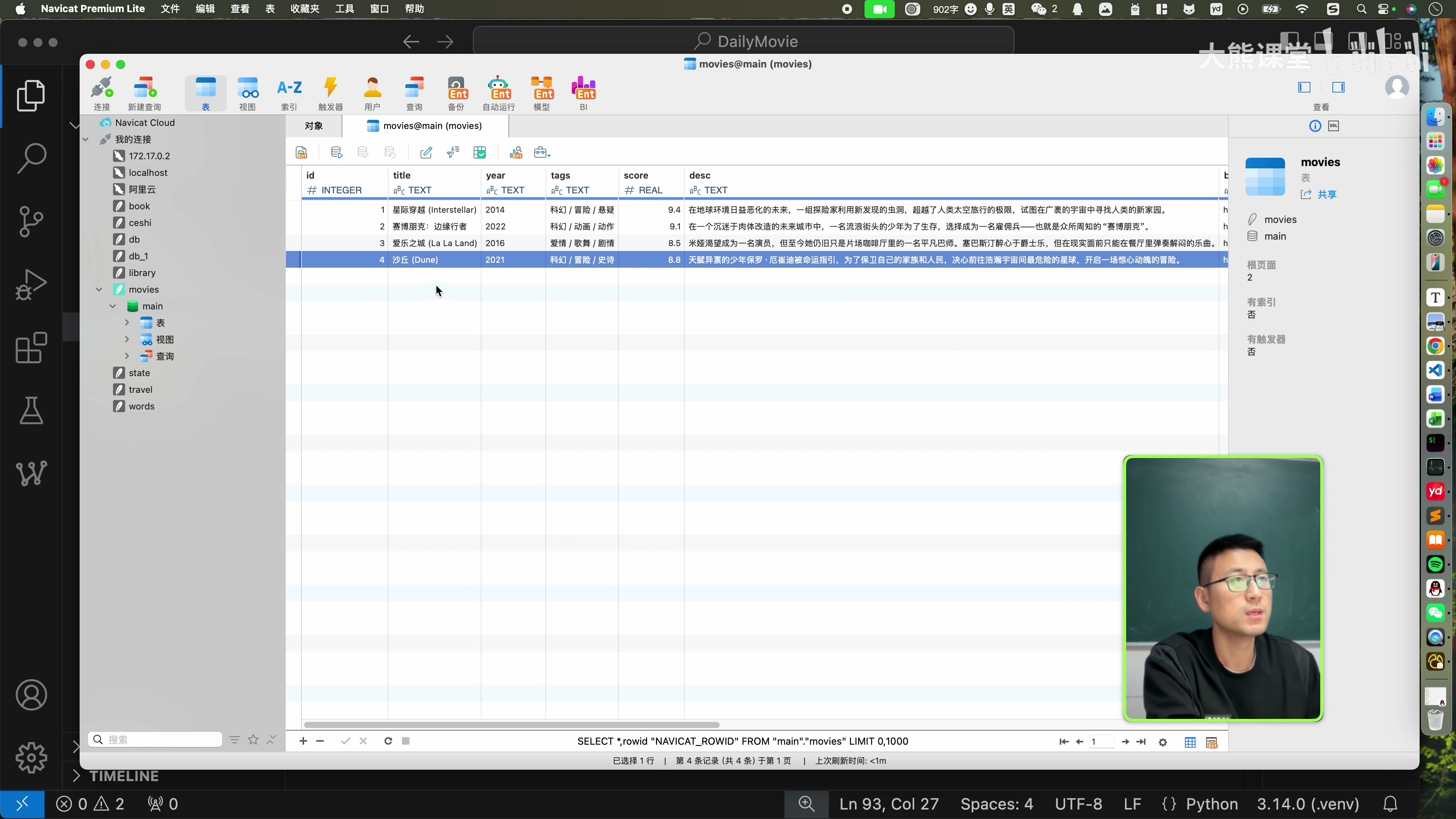
Task: Select the movies@main (movies) tab
Action: coord(425,126)
